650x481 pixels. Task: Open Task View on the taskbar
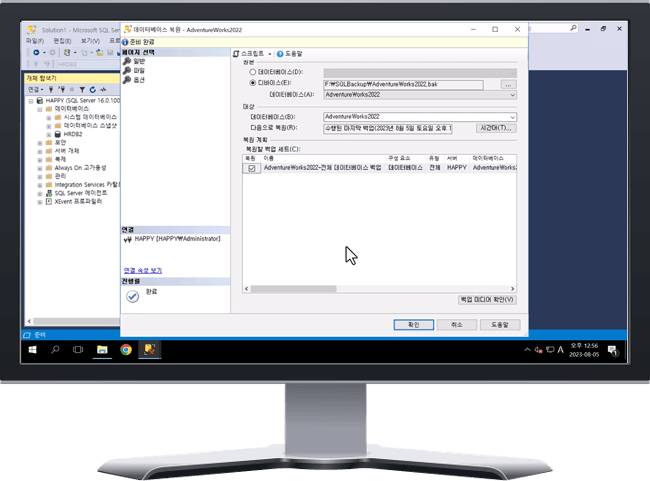pyautogui.click(x=78, y=350)
